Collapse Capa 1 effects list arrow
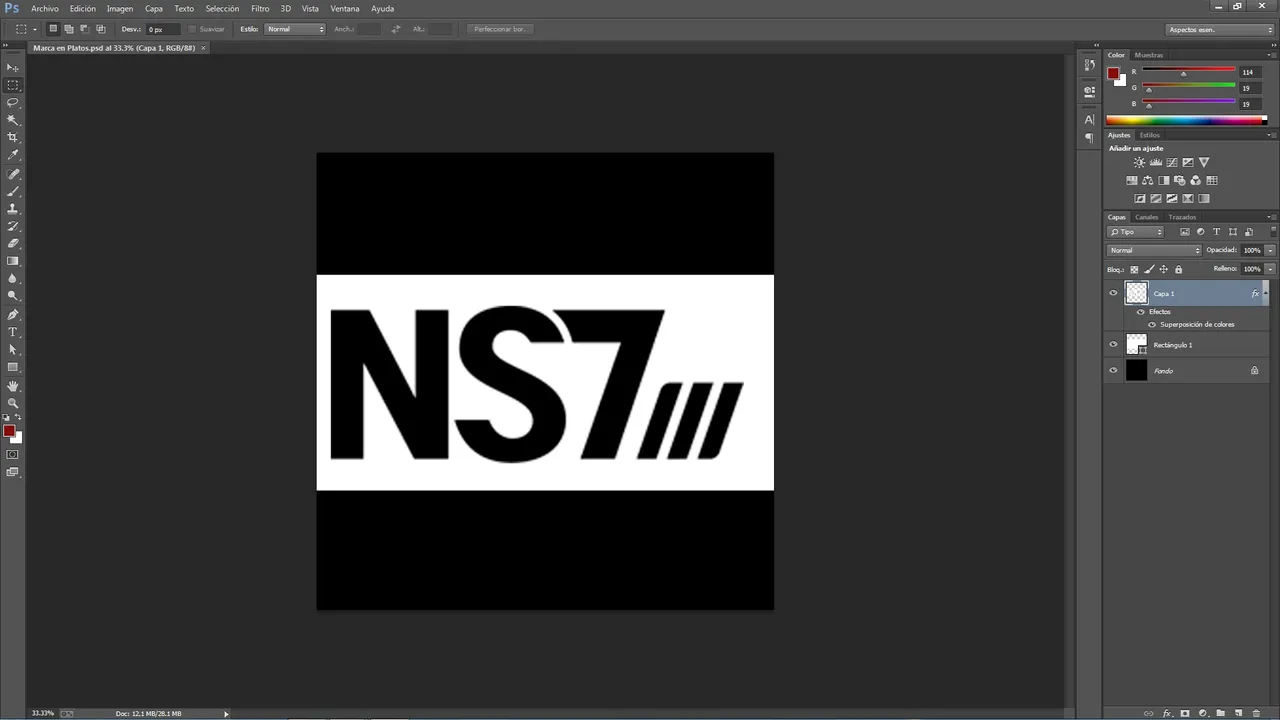The height and width of the screenshot is (720, 1280). (1266, 293)
